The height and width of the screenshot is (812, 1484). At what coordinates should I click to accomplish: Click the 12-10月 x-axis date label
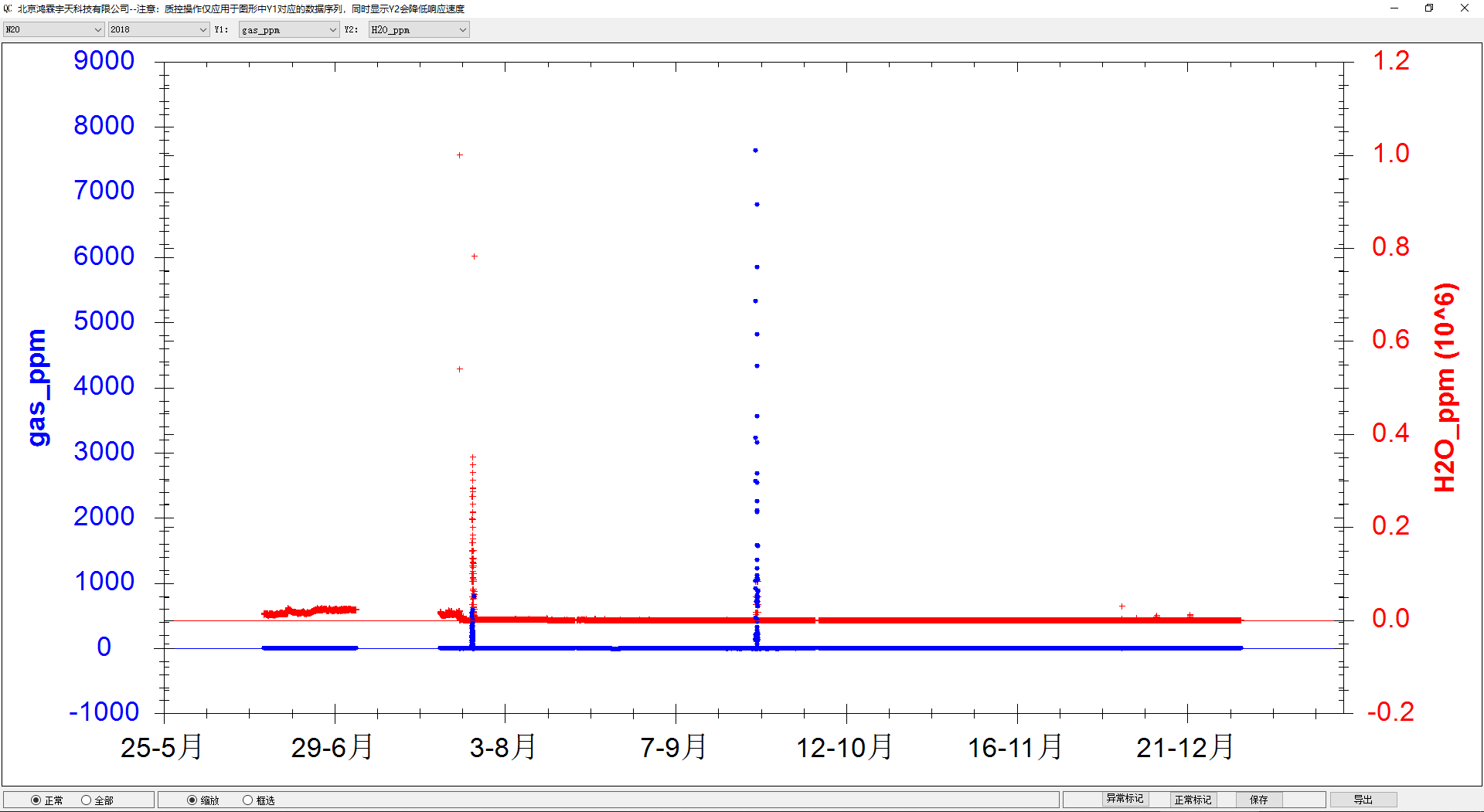coord(844,747)
